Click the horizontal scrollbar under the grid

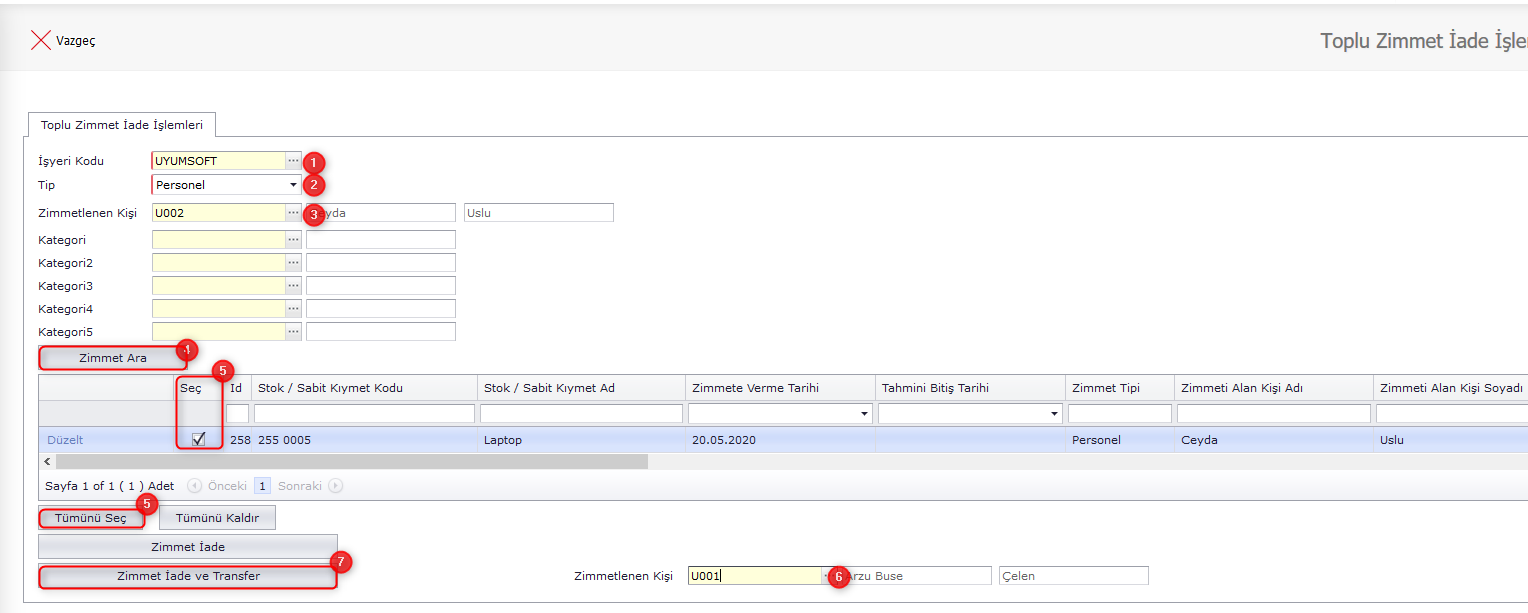tap(350, 462)
